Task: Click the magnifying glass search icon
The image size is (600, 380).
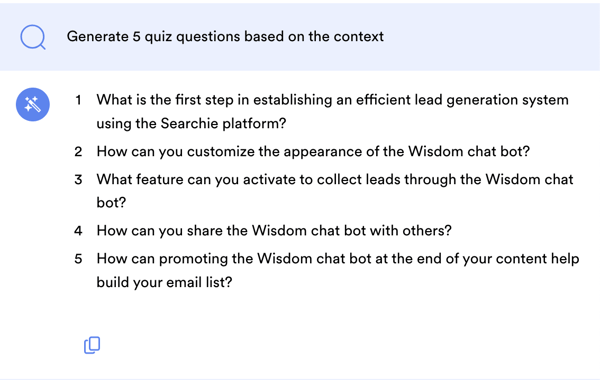Action: click(33, 37)
